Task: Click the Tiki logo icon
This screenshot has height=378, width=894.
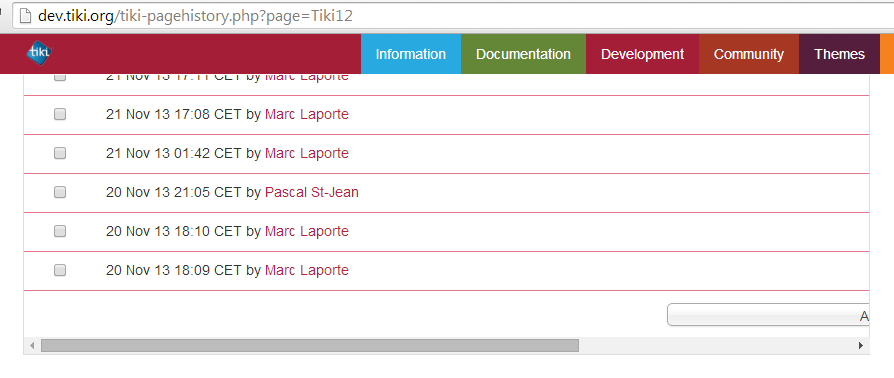Action: [x=39, y=52]
